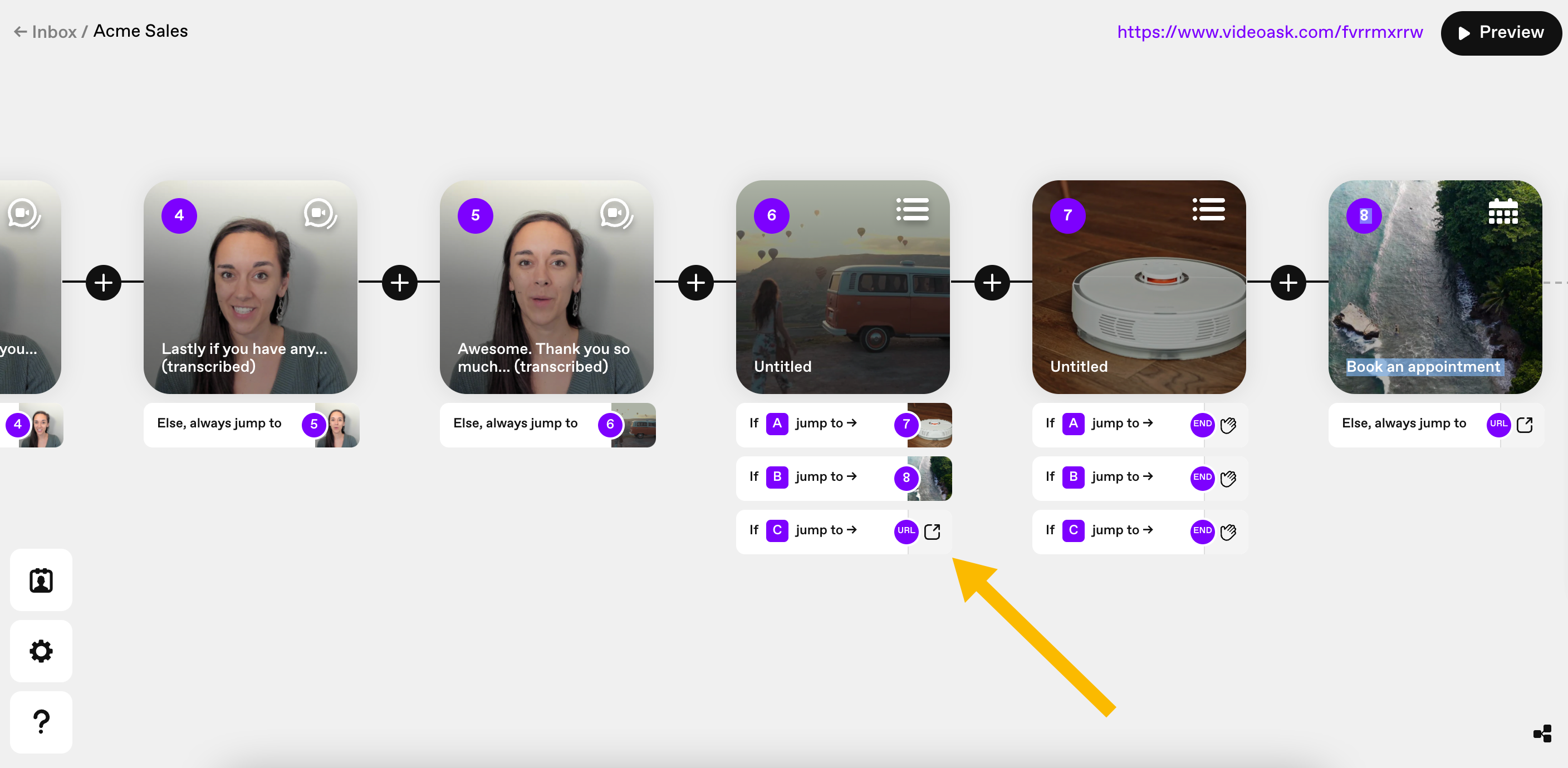
Task: Edit step 7 'If B jump to' END rule
Action: pos(1140,478)
